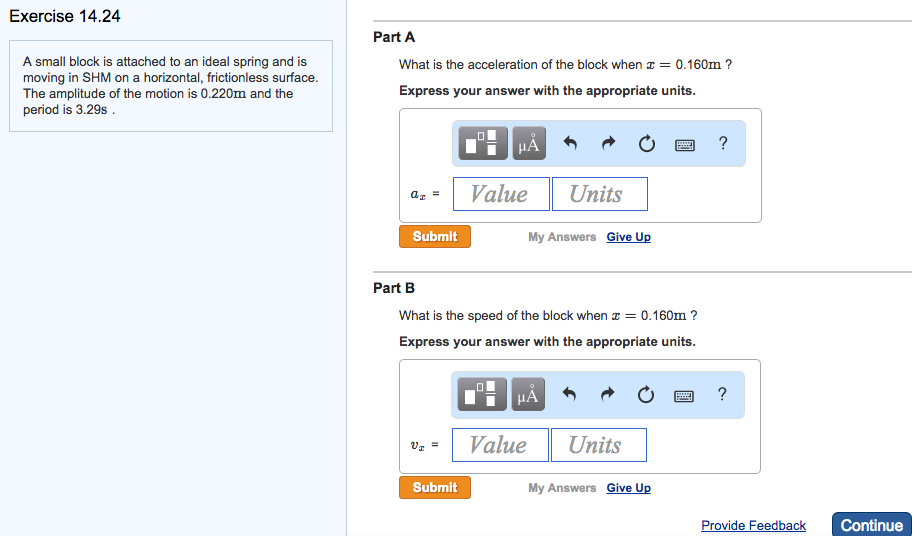Screen dimensions: 921x536
Task: Click Give Up link for Part B
Action: (628, 488)
